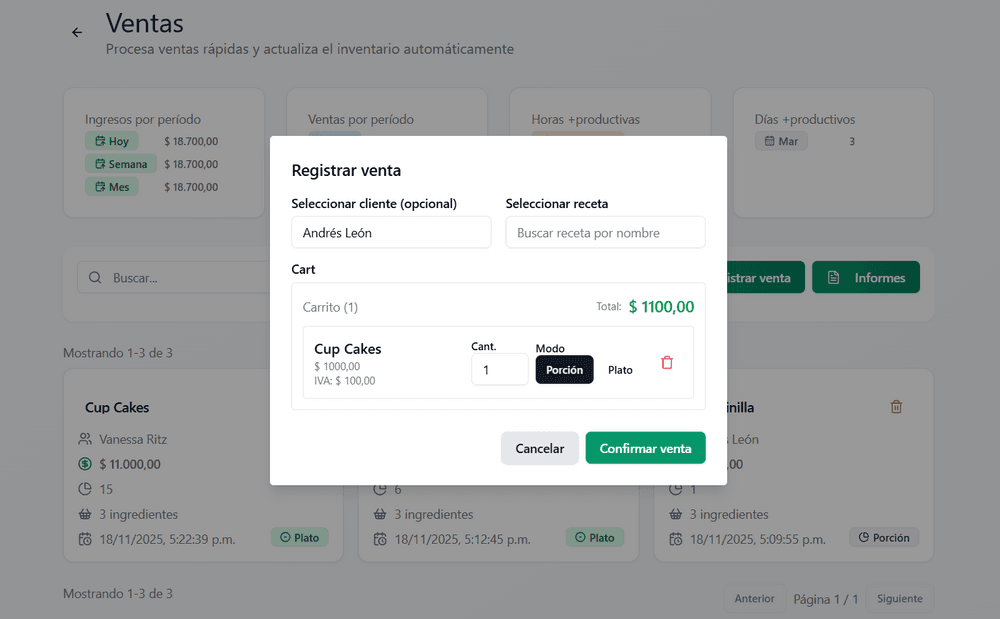Click the calendar icon in the Mar badge

click(x=769, y=141)
